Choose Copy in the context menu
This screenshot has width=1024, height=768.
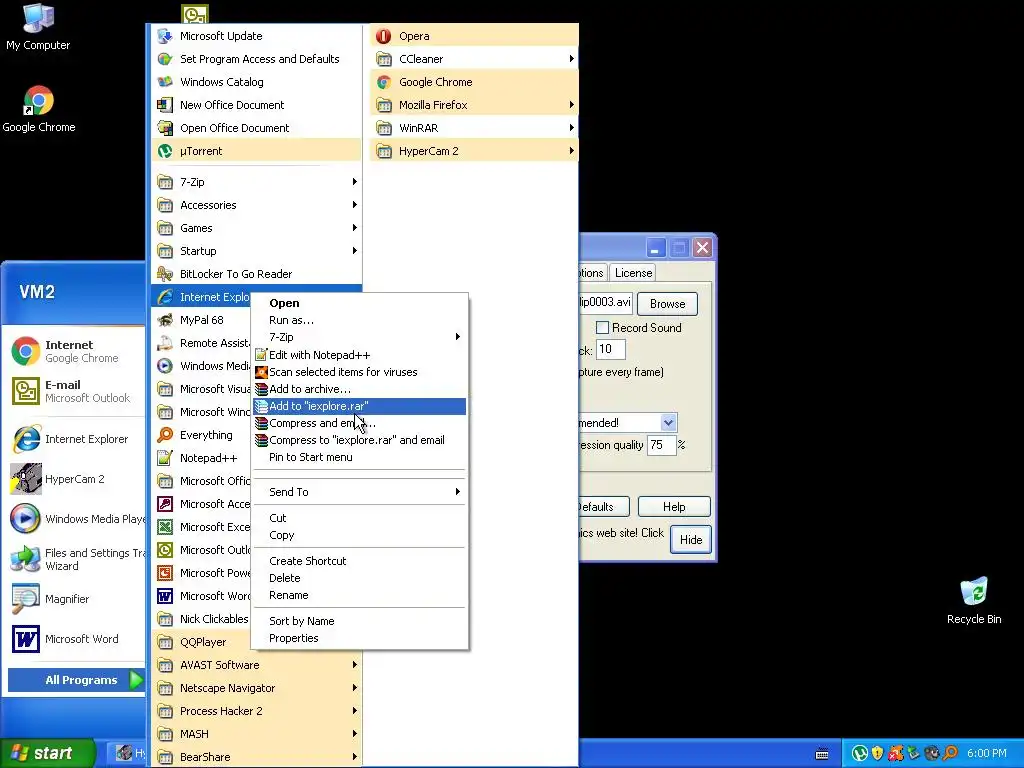(x=359, y=535)
